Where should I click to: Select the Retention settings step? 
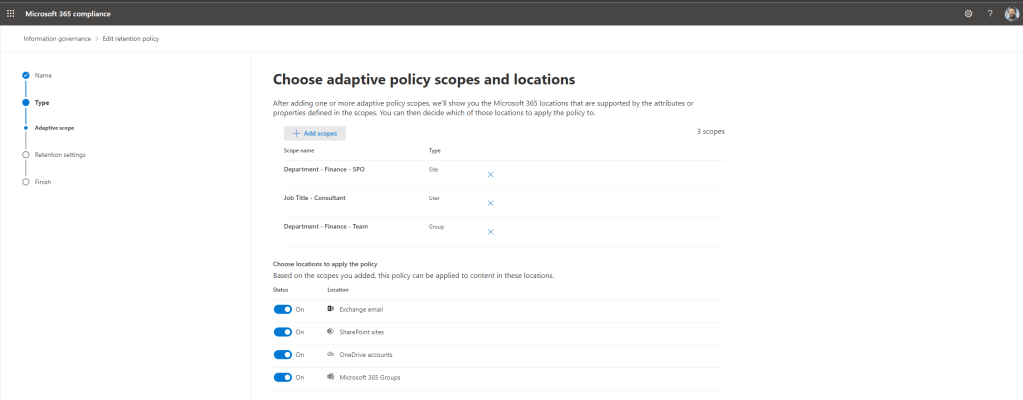(x=59, y=155)
